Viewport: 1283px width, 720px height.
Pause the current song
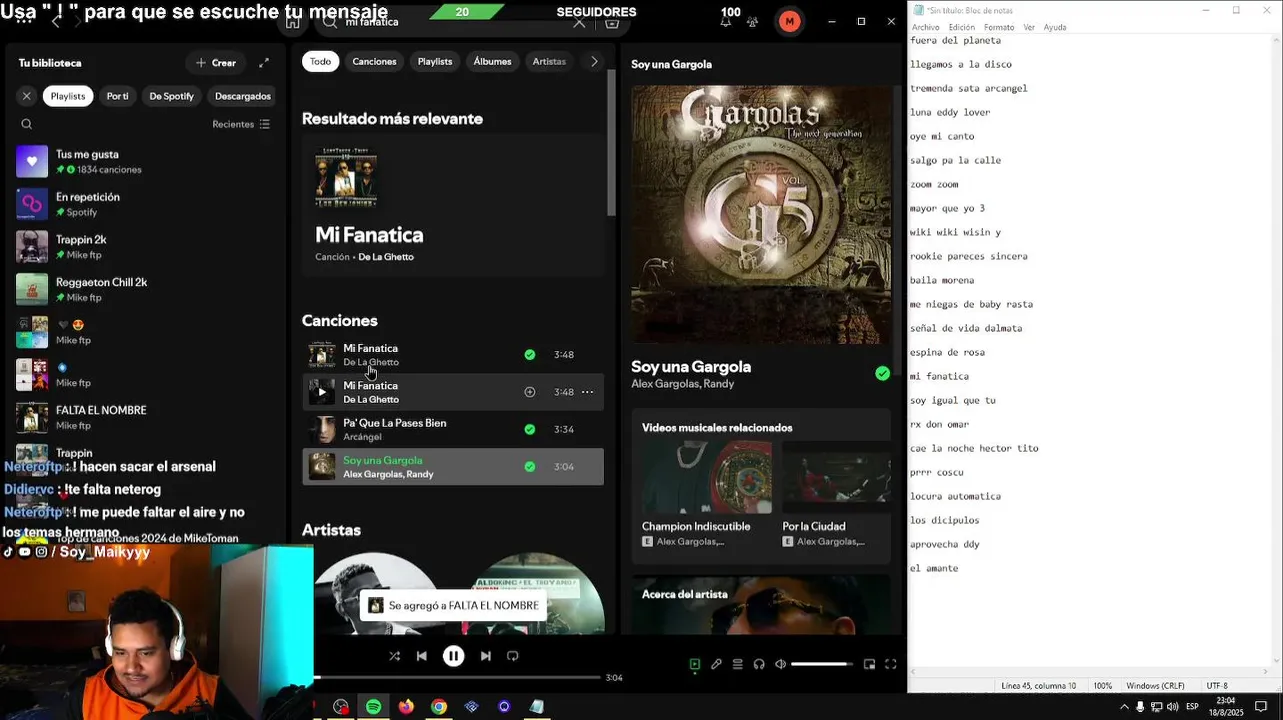point(453,656)
